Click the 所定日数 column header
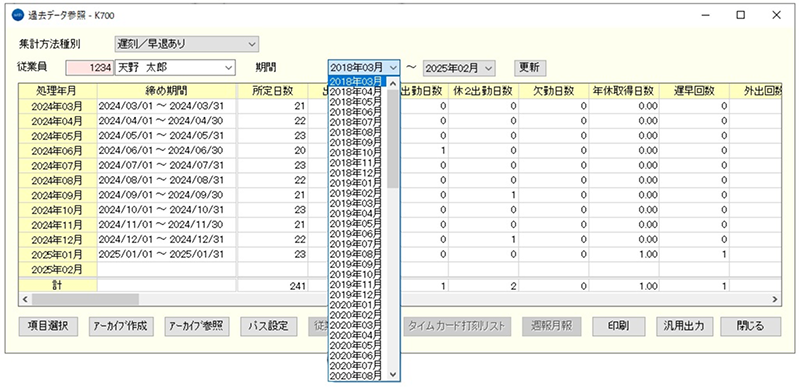This screenshot has width=800, height=387. pyautogui.click(x=272, y=91)
